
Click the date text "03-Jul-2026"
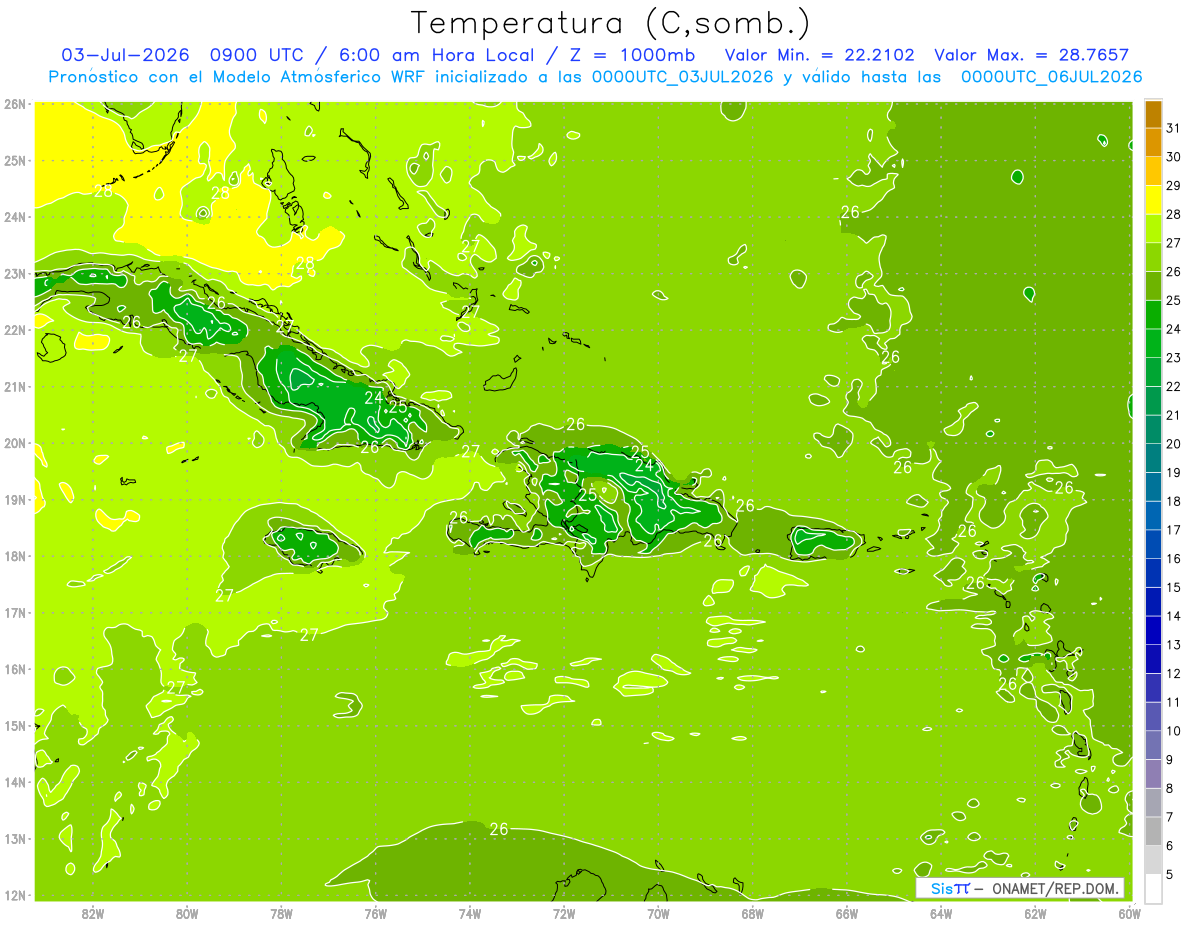126,55
